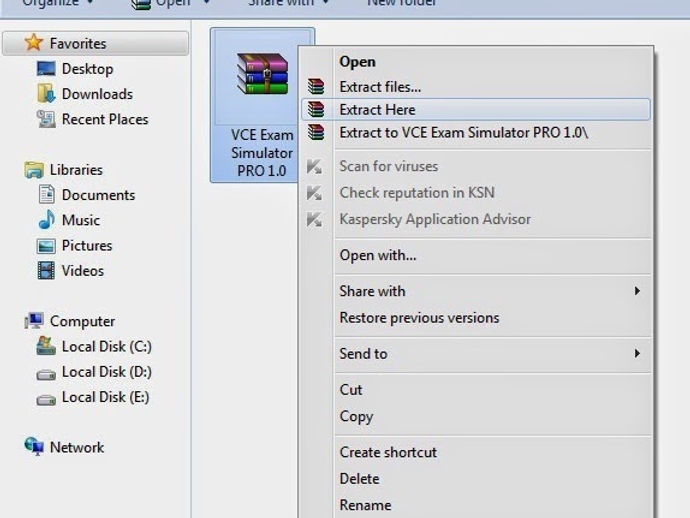Open Pictures library label
This screenshot has height=518, width=690.
(x=87, y=246)
